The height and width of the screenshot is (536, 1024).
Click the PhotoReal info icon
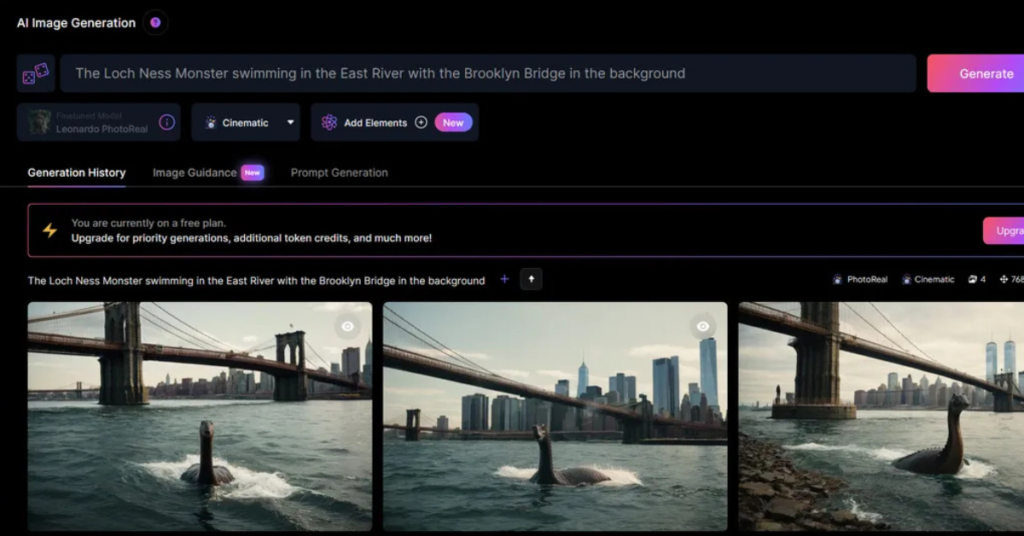(x=167, y=122)
